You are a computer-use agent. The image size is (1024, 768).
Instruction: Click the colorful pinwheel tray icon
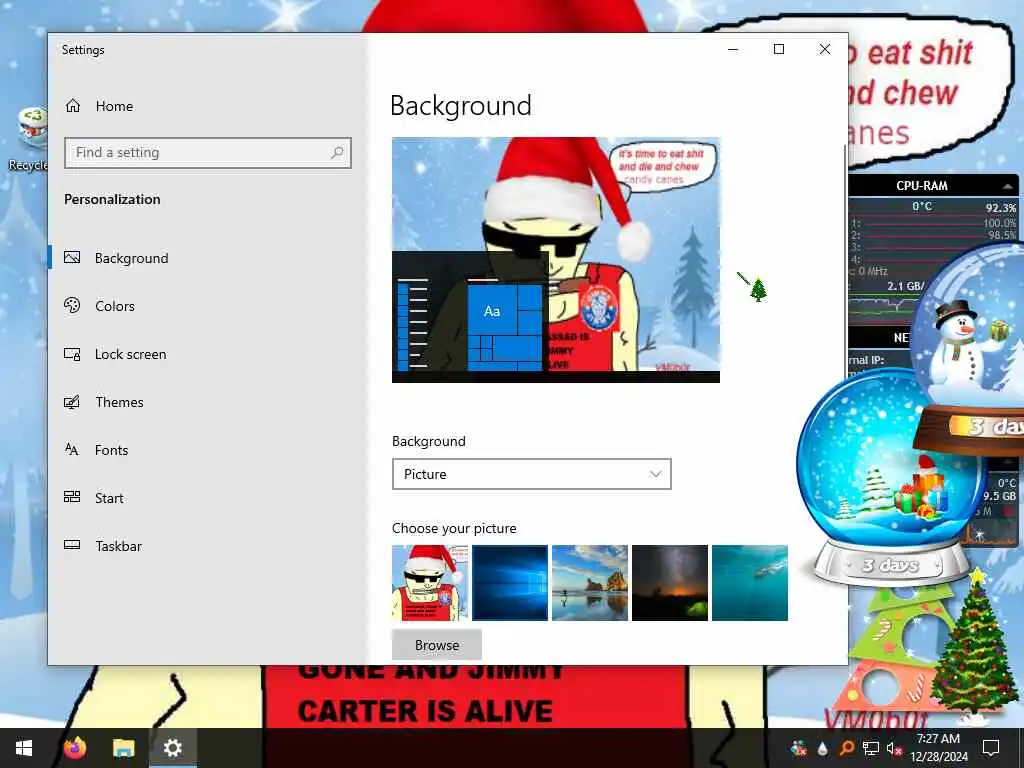coord(799,748)
